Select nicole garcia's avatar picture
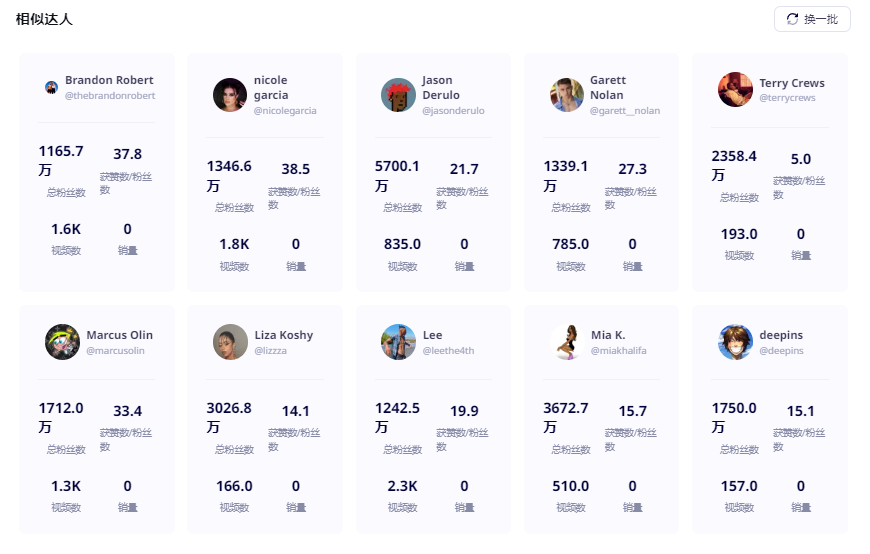Viewport: 870px width, 554px height. pos(230,95)
